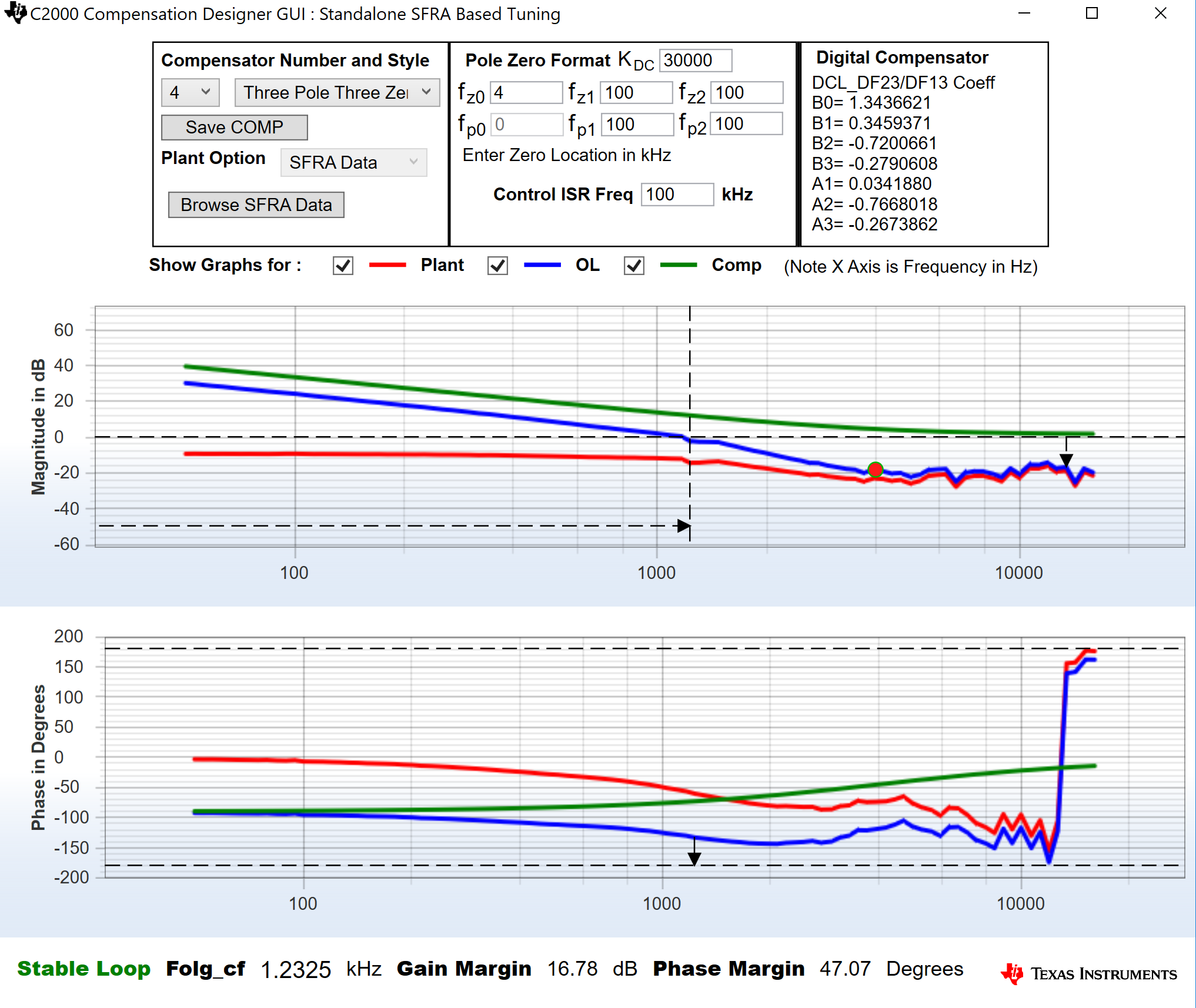Image resolution: width=1196 pixels, height=1008 pixels.
Task: Close the Compensation Designer window
Action: click(x=1160, y=13)
